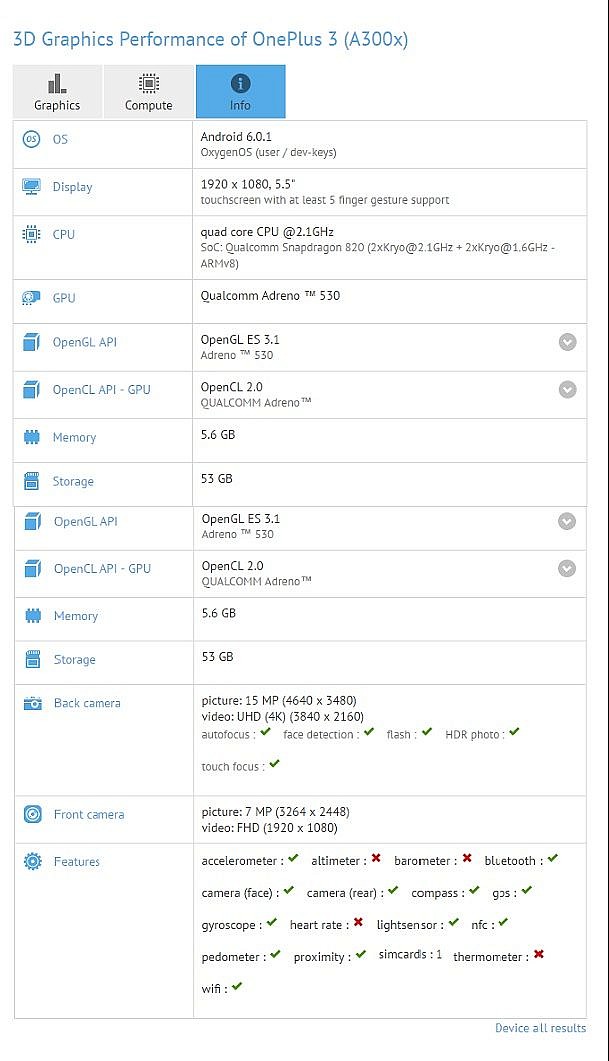Click the heart rate red cross
Image resolution: width=609 pixels, height=1061 pixels.
tap(358, 922)
